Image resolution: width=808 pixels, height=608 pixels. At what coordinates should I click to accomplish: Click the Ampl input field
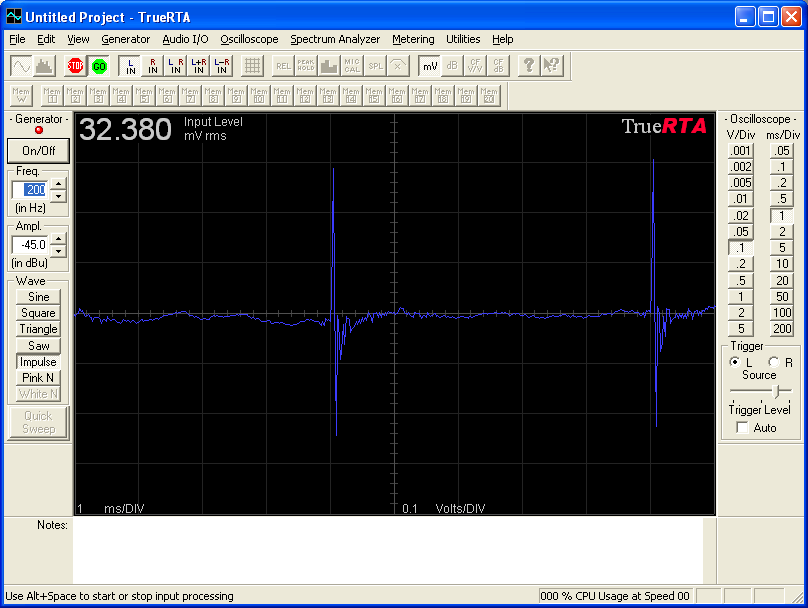pyautogui.click(x=30, y=245)
